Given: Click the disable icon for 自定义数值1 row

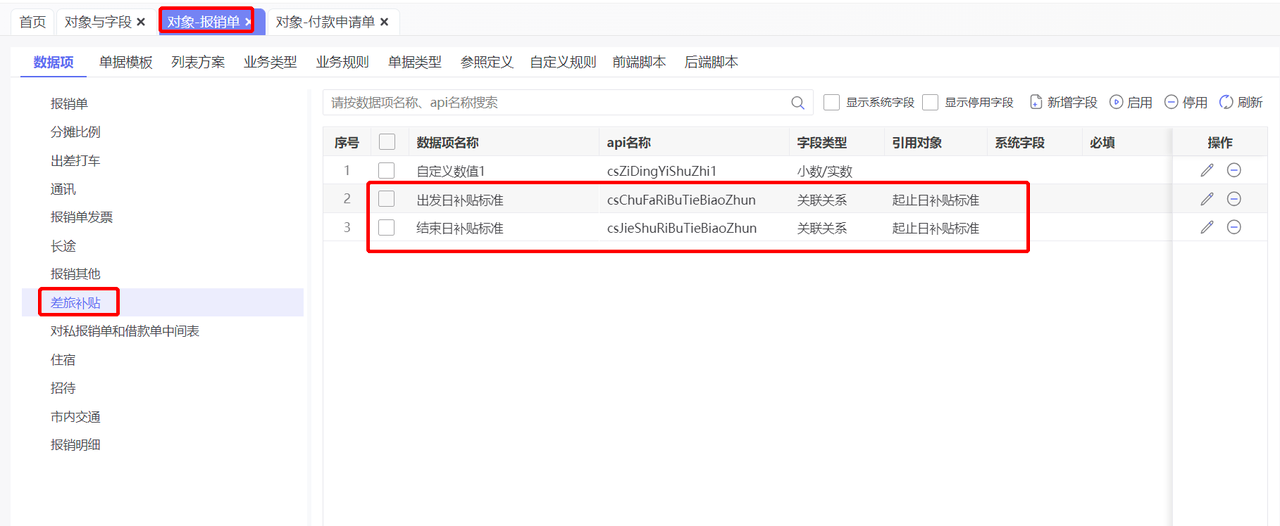Looking at the screenshot, I should [x=1234, y=171].
